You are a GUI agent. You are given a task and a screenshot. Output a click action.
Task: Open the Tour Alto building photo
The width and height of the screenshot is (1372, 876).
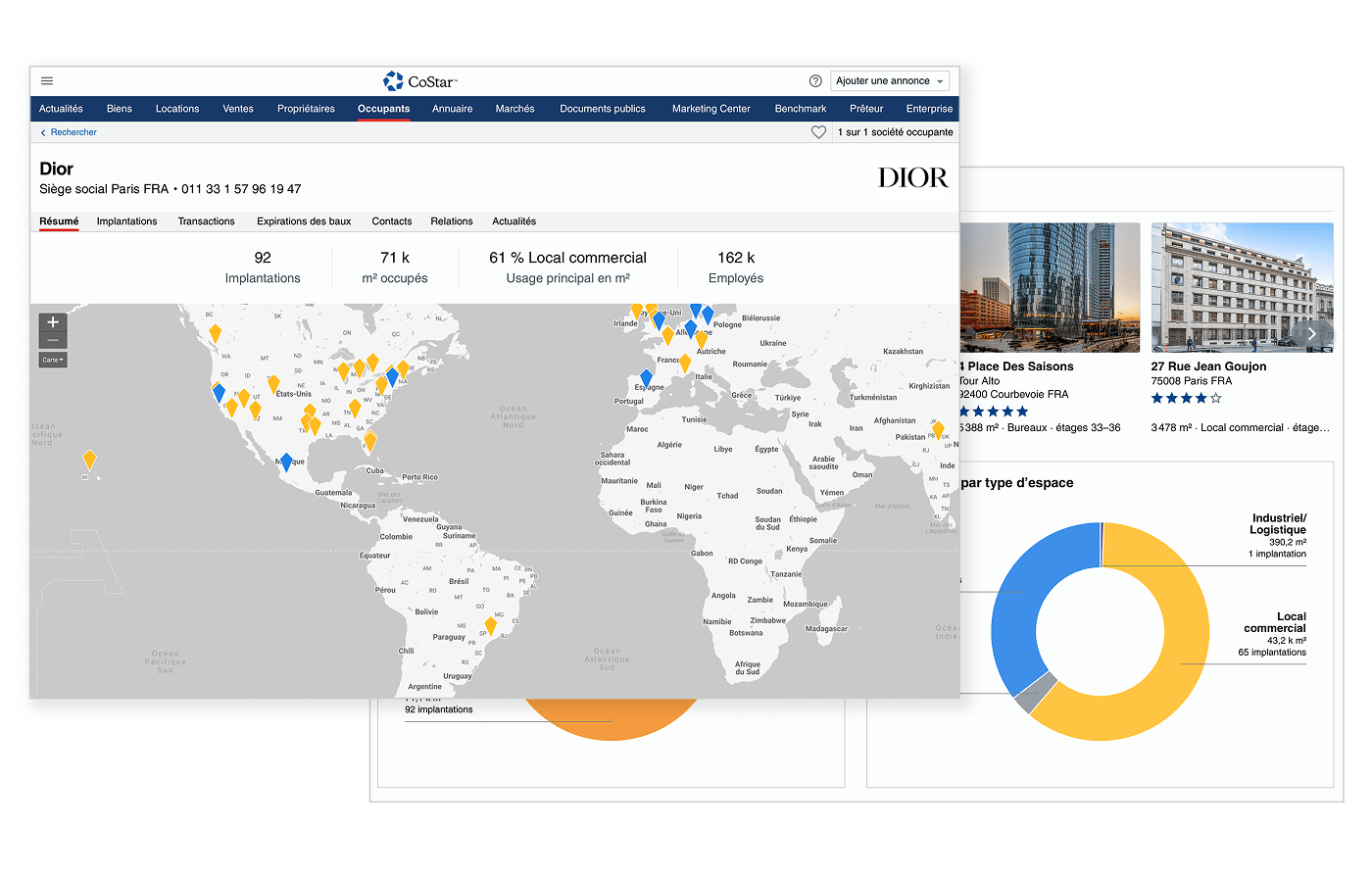point(1049,287)
